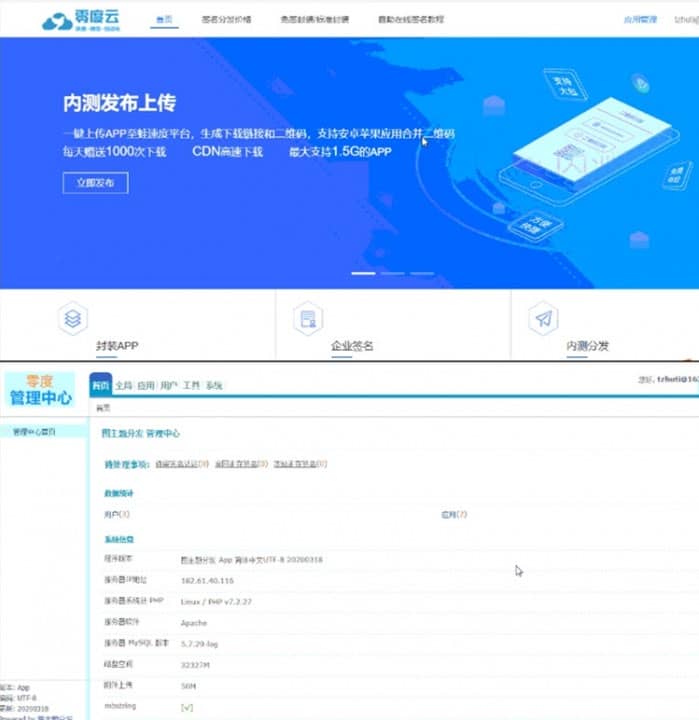Click the MySQL version value 5.7.29-log
Image resolution: width=699 pixels, height=720 pixels.
point(199,644)
